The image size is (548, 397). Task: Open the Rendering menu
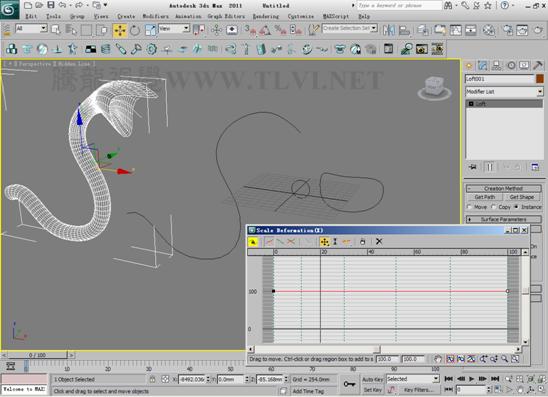point(266,16)
